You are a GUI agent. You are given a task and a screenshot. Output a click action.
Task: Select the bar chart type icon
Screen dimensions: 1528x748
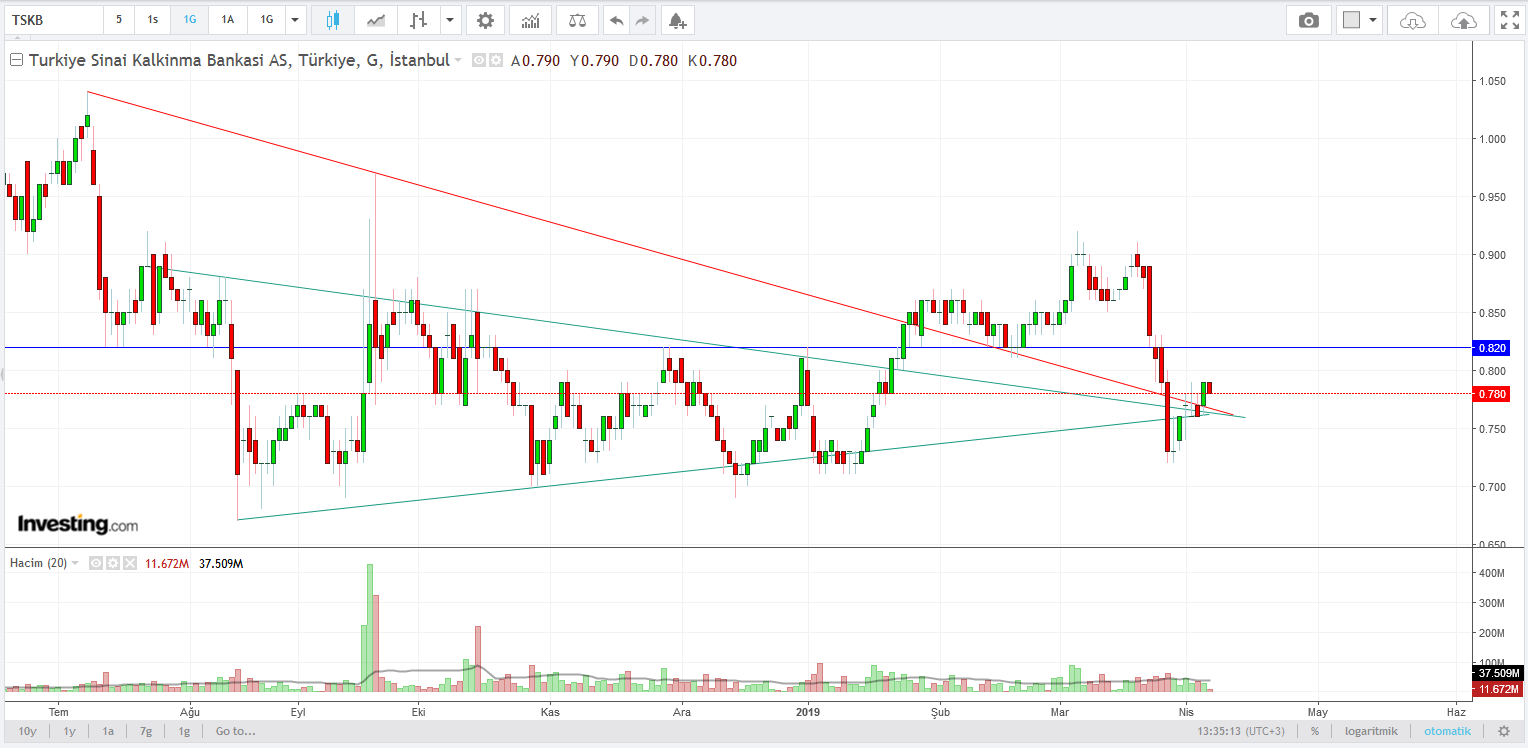point(419,20)
